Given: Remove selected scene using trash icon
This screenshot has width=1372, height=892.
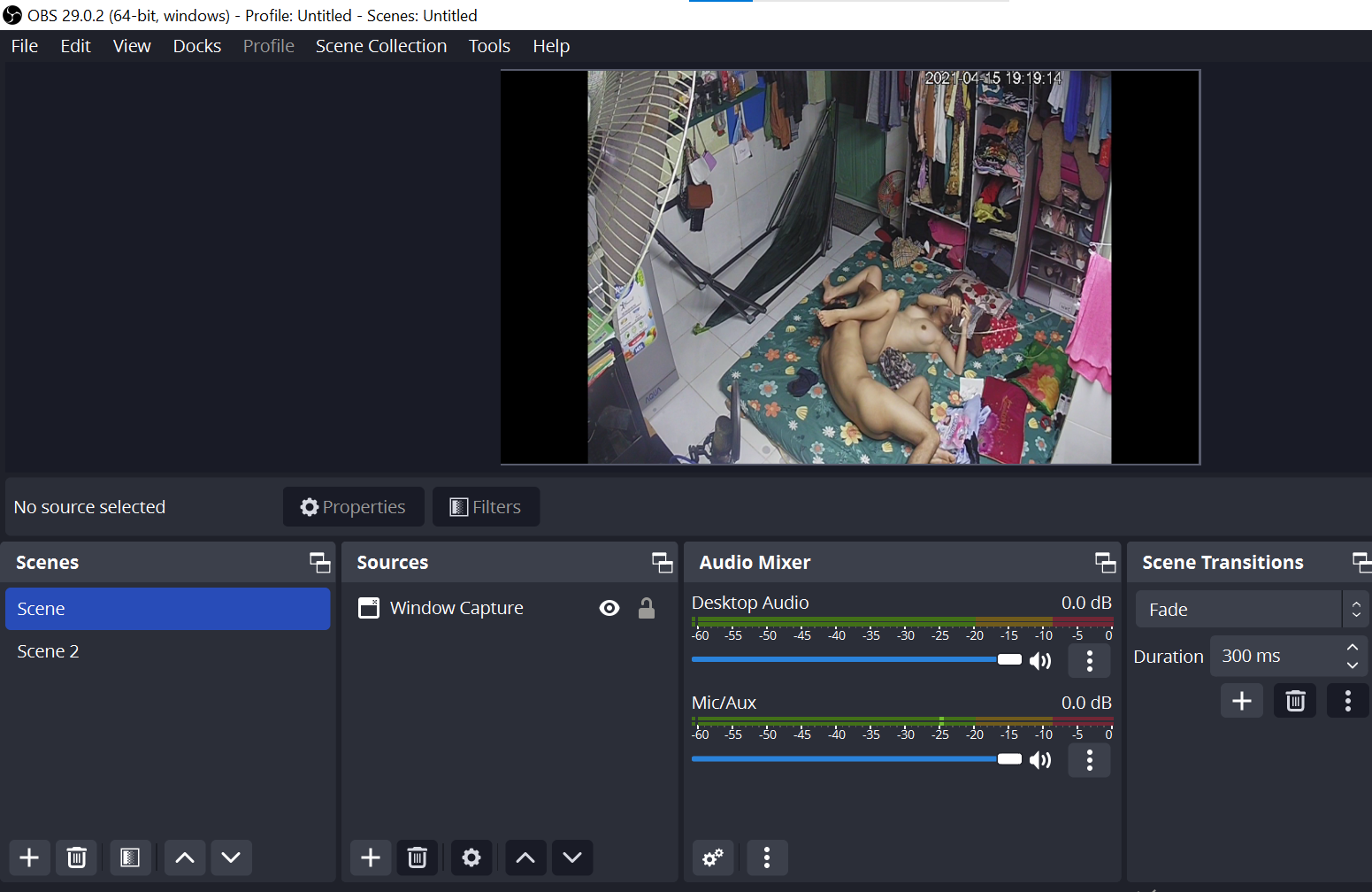Looking at the screenshot, I should tap(77, 857).
